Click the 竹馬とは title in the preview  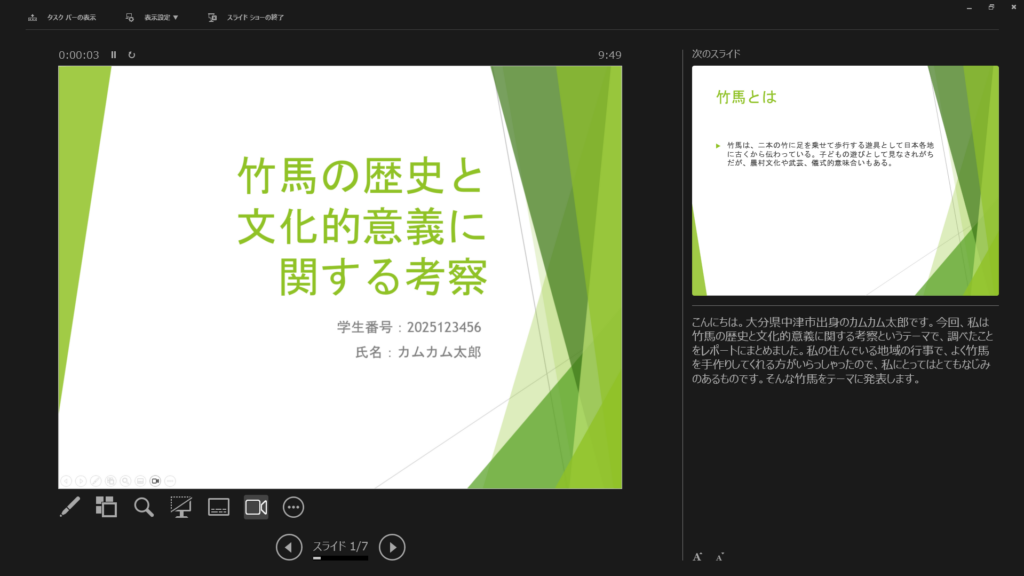tap(746, 97)
